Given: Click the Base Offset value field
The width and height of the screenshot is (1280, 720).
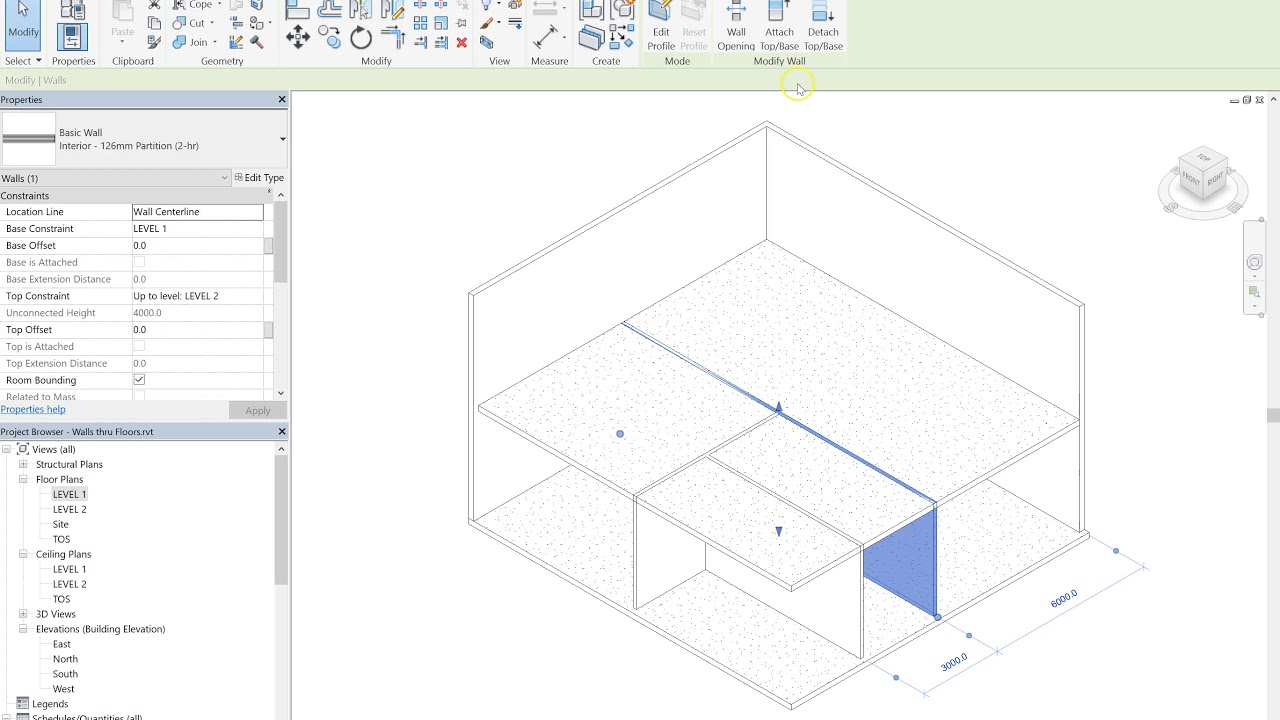Looking at the screenshot, I should [x=198, y=245].
